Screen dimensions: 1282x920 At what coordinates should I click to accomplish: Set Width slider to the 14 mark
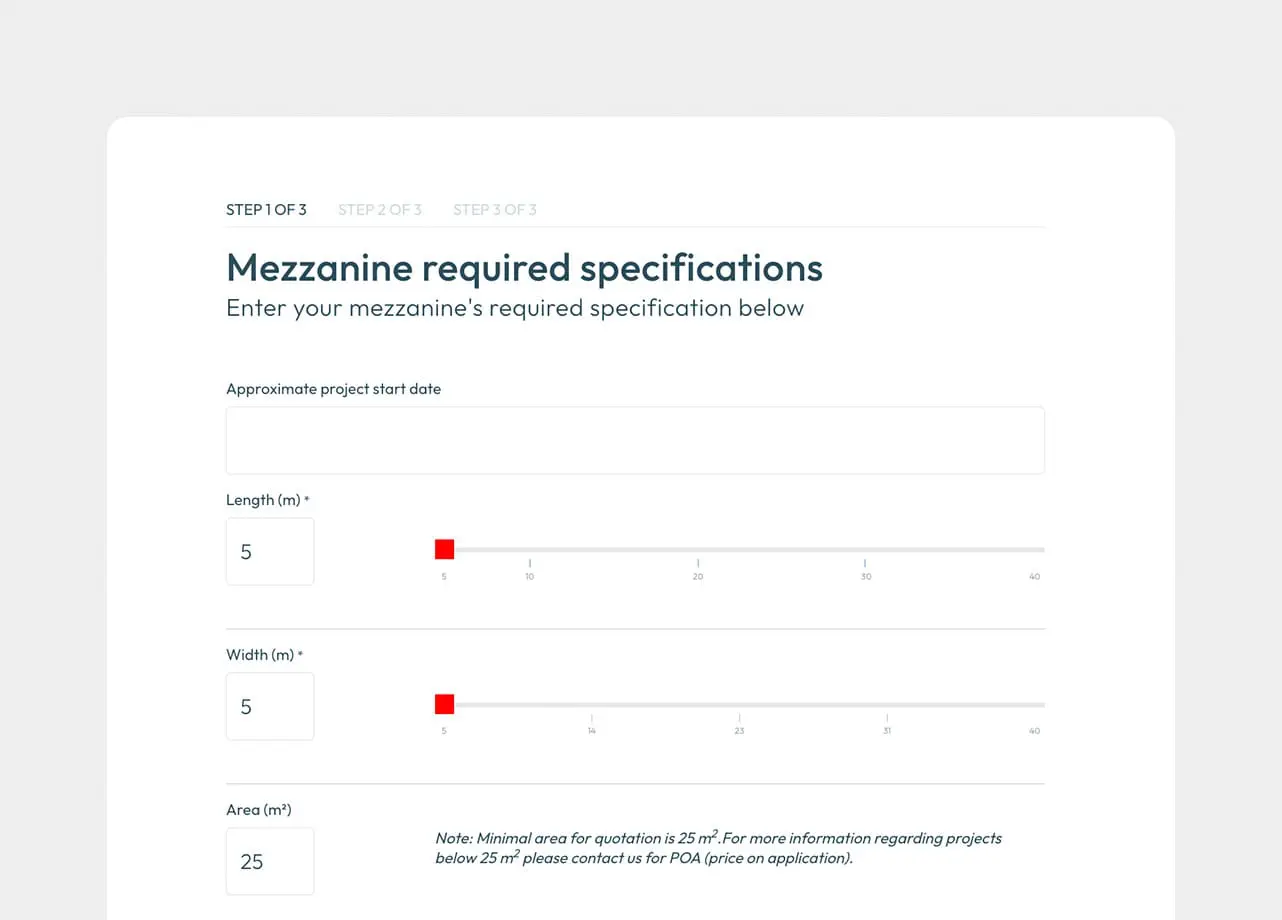pyautogui.click(x=592, y=705)
